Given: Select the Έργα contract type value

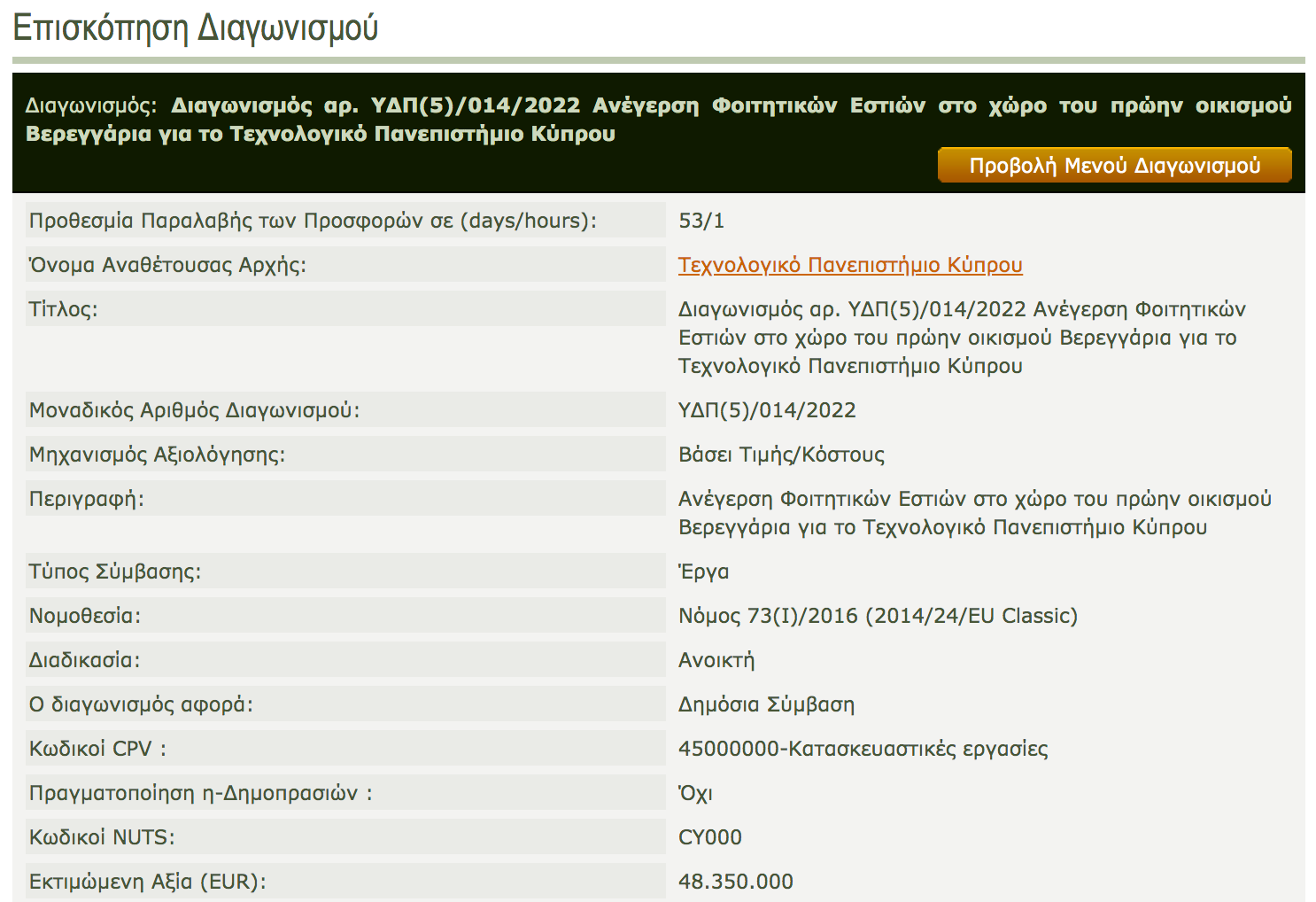Looking at the screenshot, I should [x=703, y=572].
